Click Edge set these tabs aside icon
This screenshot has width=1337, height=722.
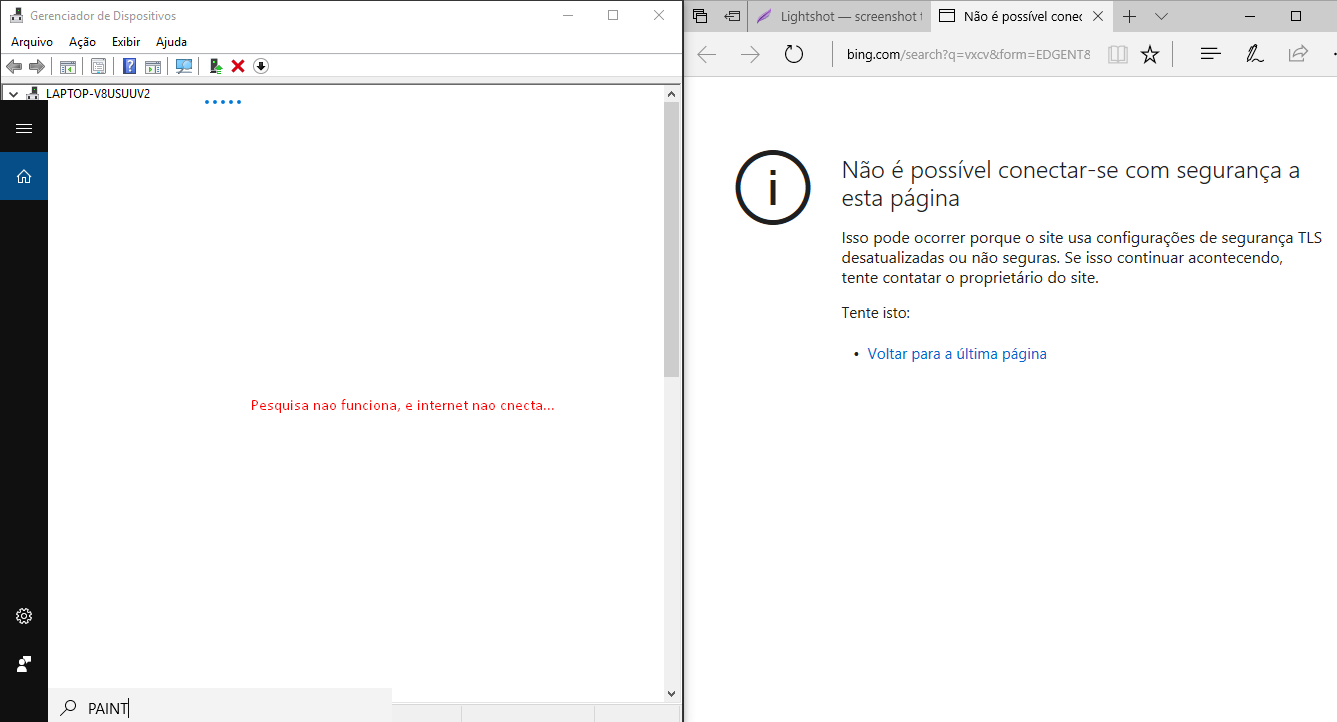coord(732,16)
